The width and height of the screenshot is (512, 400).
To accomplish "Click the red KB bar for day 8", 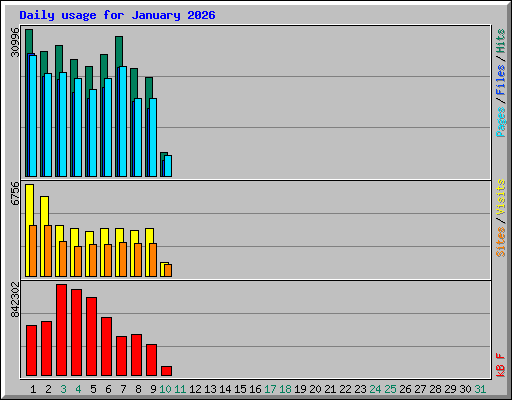I will pos(136,355).
